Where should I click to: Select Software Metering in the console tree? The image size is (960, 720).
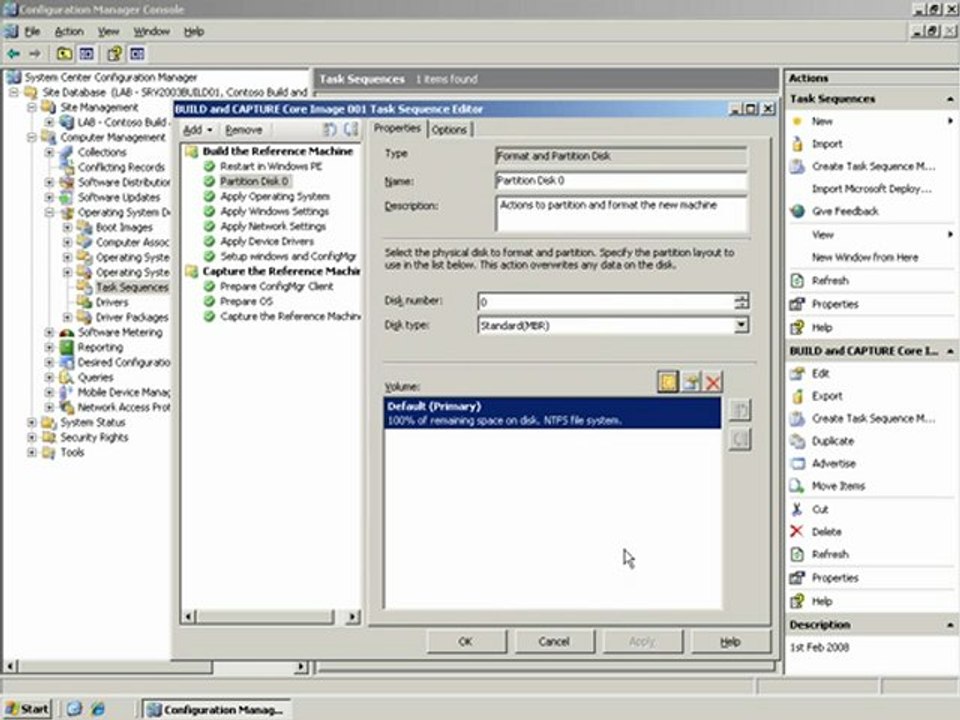coord(120,332)
